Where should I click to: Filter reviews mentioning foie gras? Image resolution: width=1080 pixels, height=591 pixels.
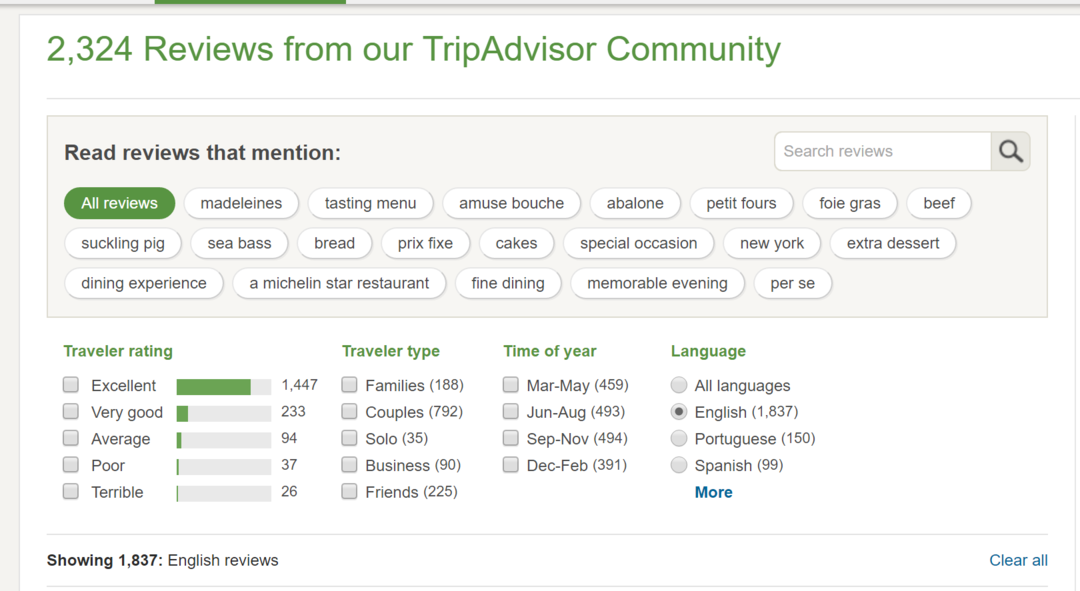click(850, 203)
